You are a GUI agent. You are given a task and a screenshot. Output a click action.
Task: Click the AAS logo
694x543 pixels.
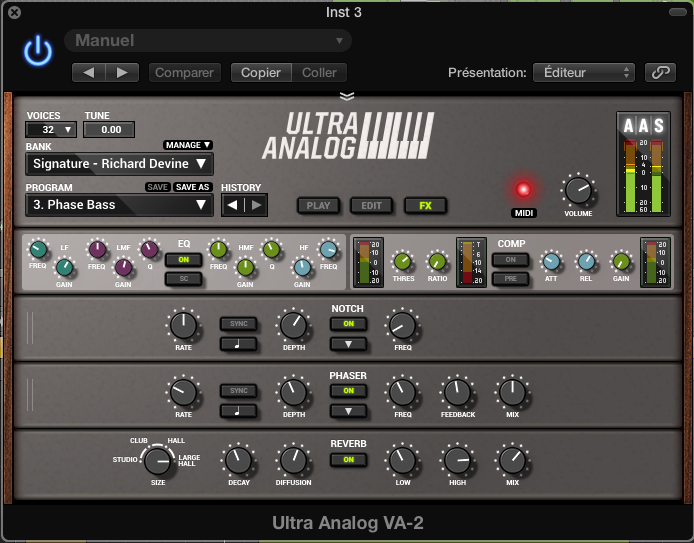pos(644,126)
